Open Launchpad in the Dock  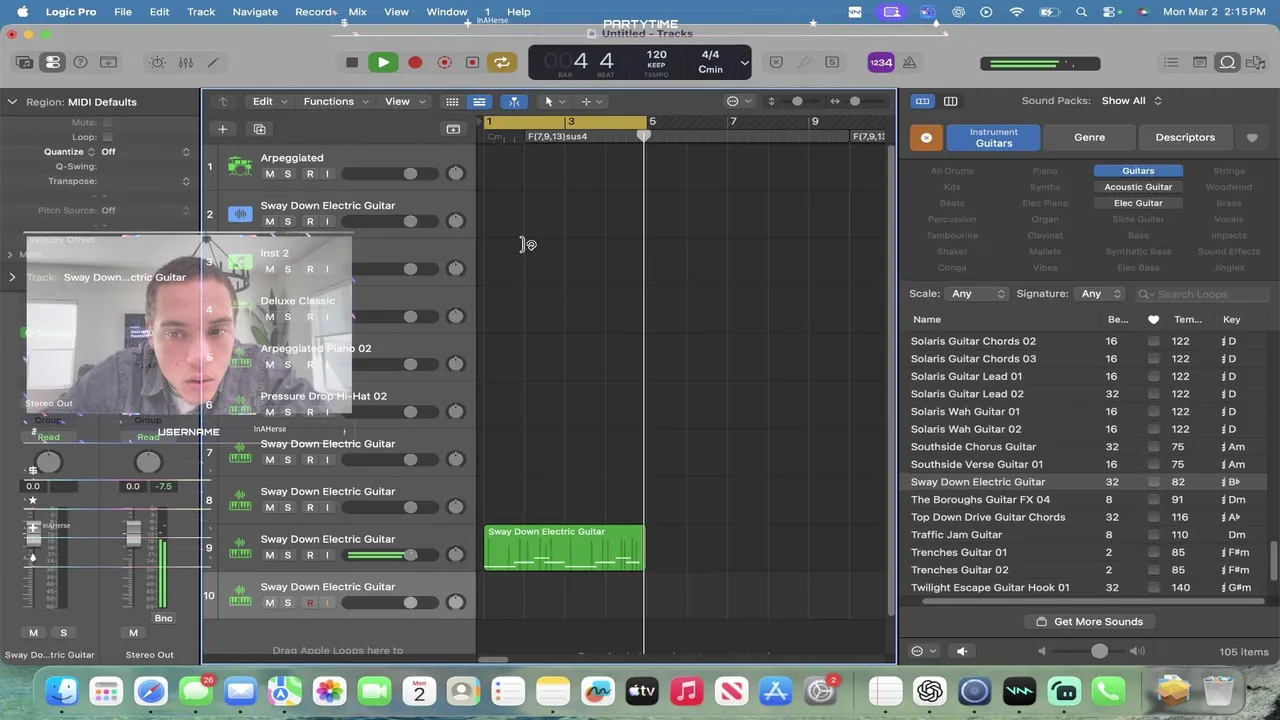click(x=106, y=691)
